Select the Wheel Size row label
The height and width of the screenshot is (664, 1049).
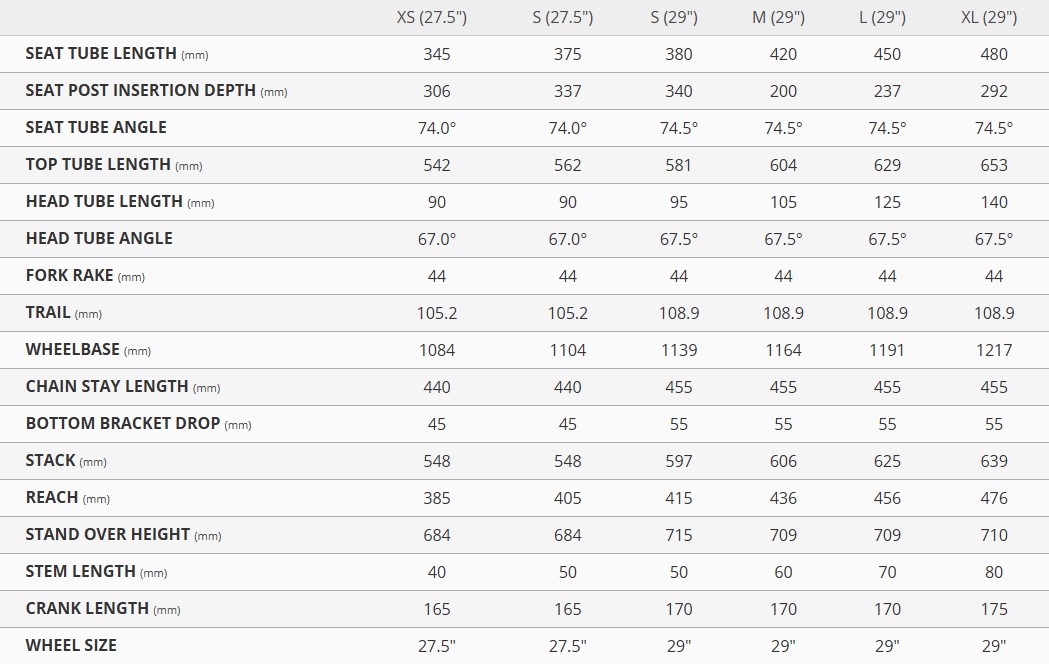[71, 646]
